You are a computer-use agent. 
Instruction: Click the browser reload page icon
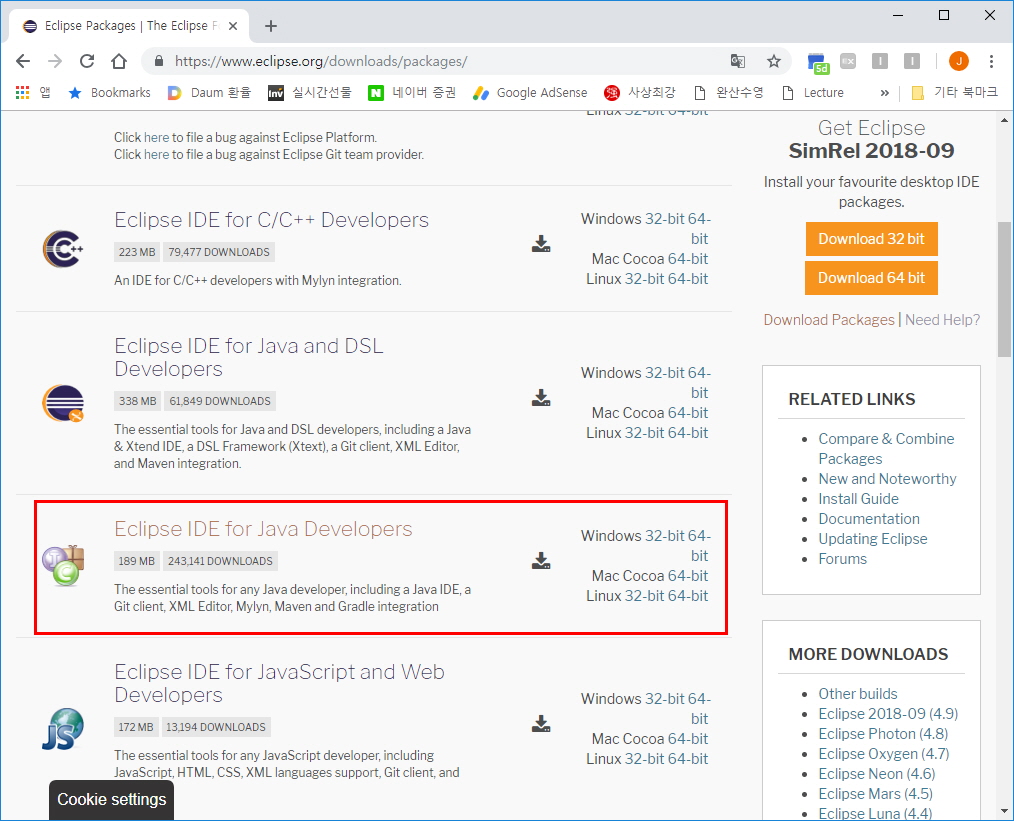(x=87, y=61)
